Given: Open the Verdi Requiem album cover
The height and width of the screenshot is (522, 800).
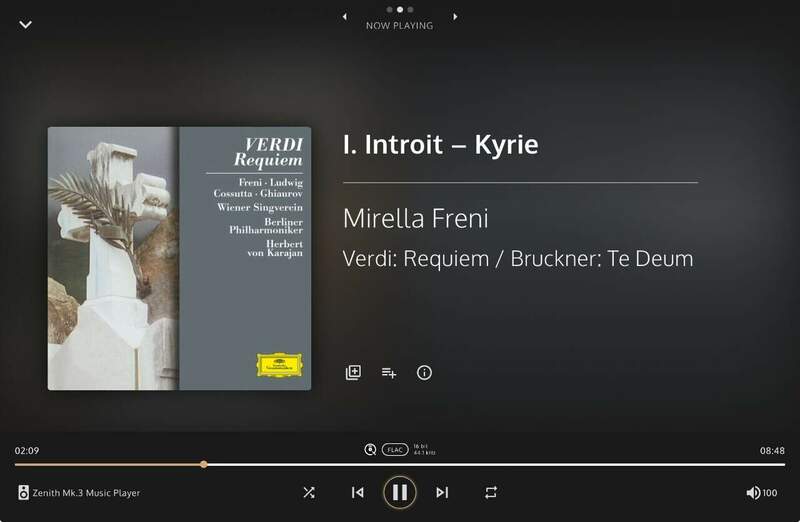Looking at the screenshot, I should pos(180,258).
